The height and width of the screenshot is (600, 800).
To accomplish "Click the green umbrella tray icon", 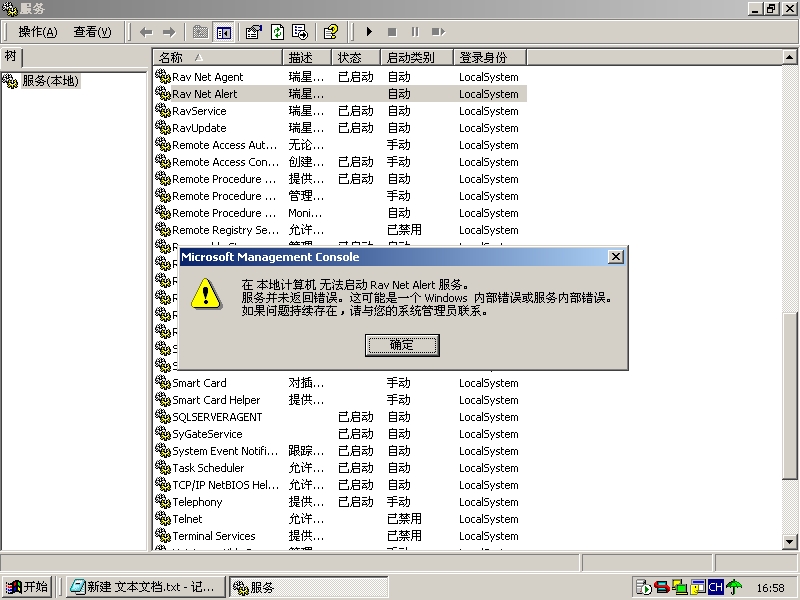I will tap(734, 587).
